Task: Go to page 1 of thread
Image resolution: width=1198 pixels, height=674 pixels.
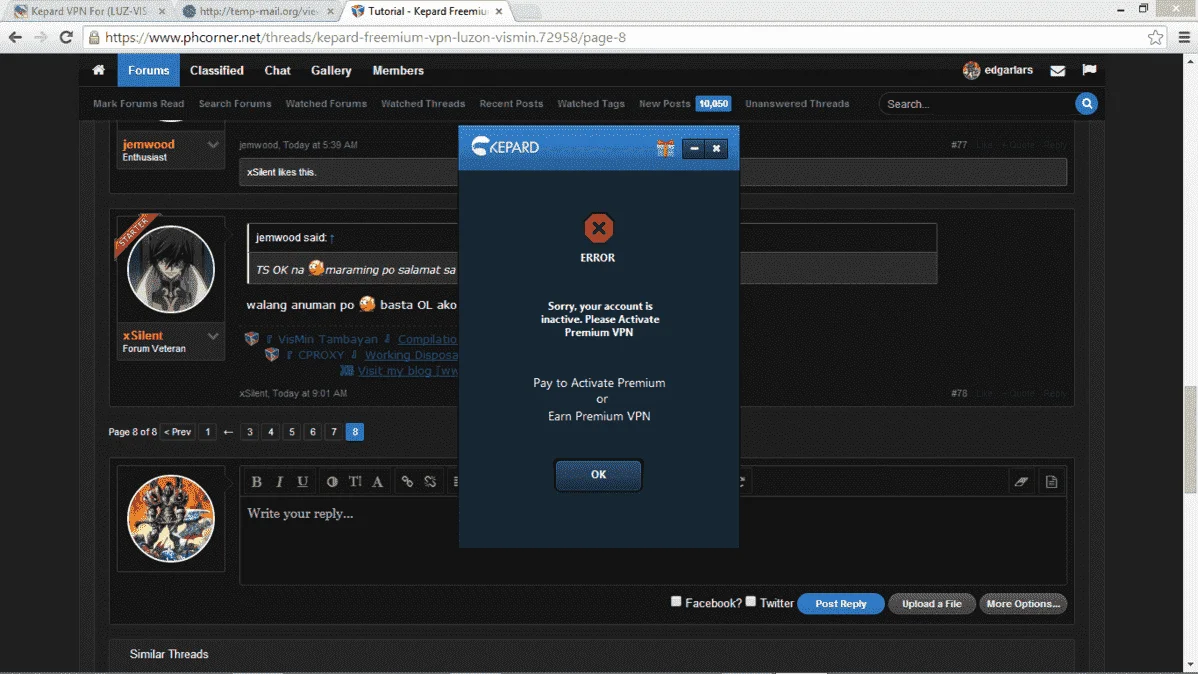Action: [208, 432]
